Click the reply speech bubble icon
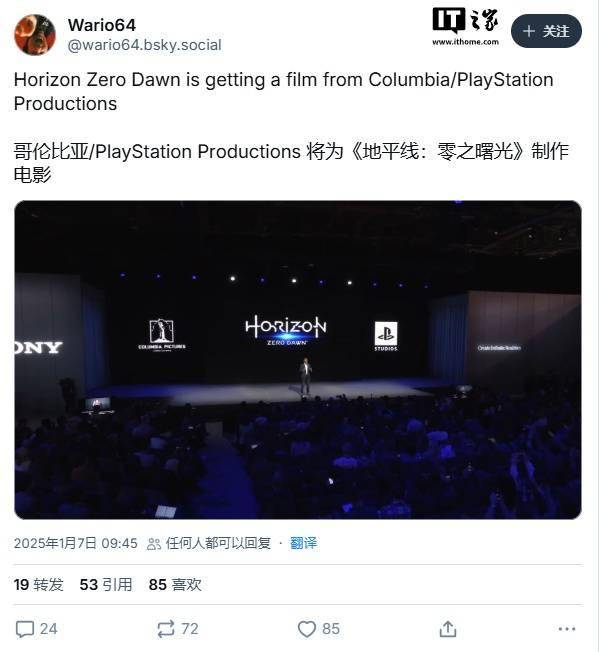 point(25,629)
